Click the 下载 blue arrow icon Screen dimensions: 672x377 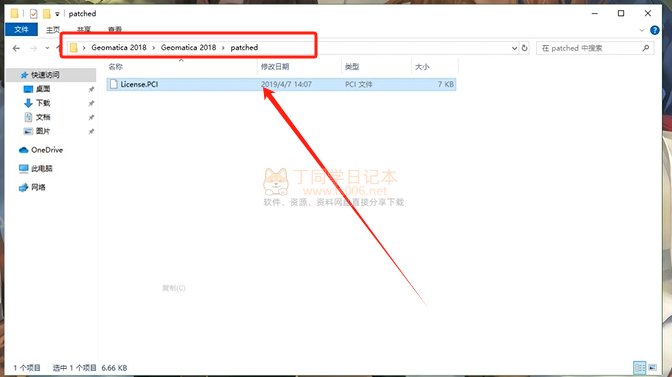click(x=28, y=103)
